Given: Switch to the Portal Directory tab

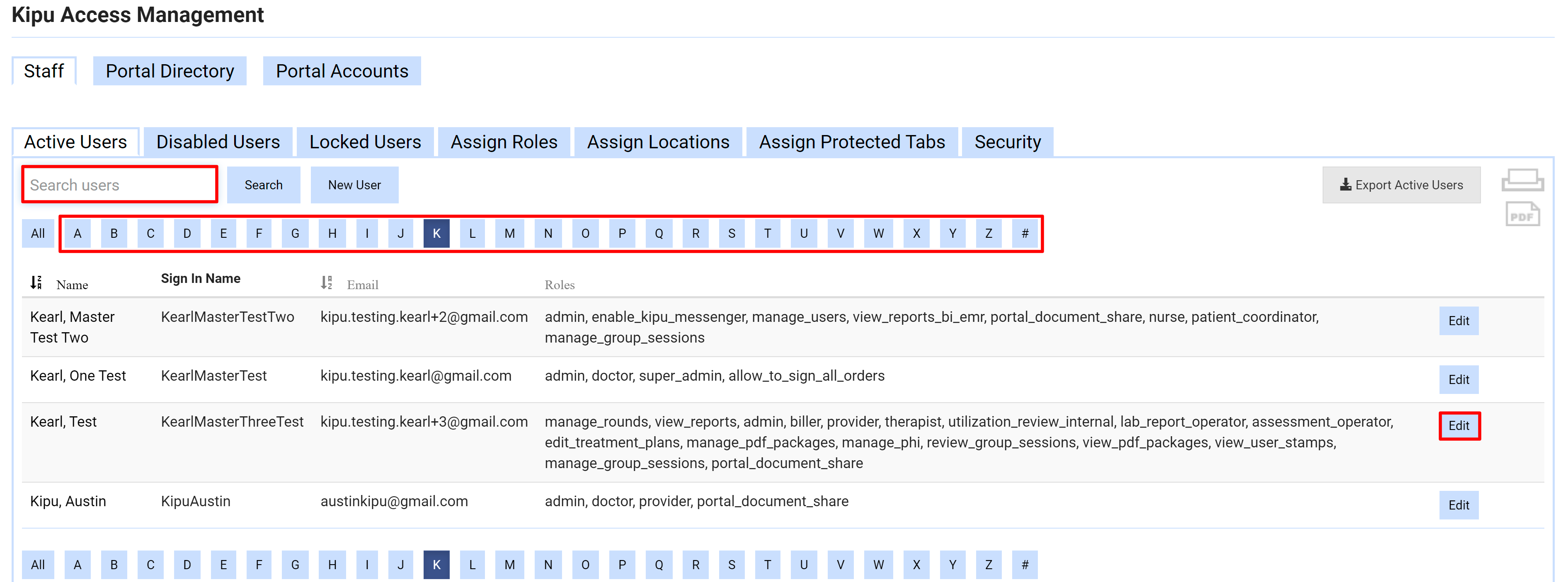Looking at the screenshot, I should click(169, 70).
